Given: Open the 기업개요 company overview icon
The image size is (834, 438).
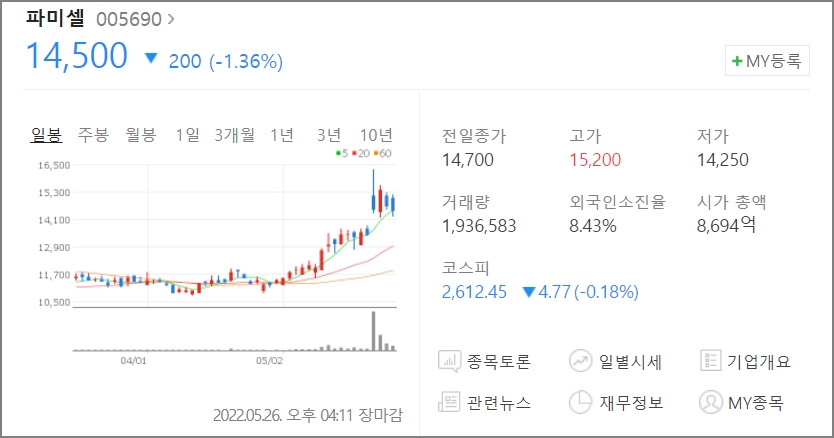Looking at the screenshot, I should coord(711,361).
